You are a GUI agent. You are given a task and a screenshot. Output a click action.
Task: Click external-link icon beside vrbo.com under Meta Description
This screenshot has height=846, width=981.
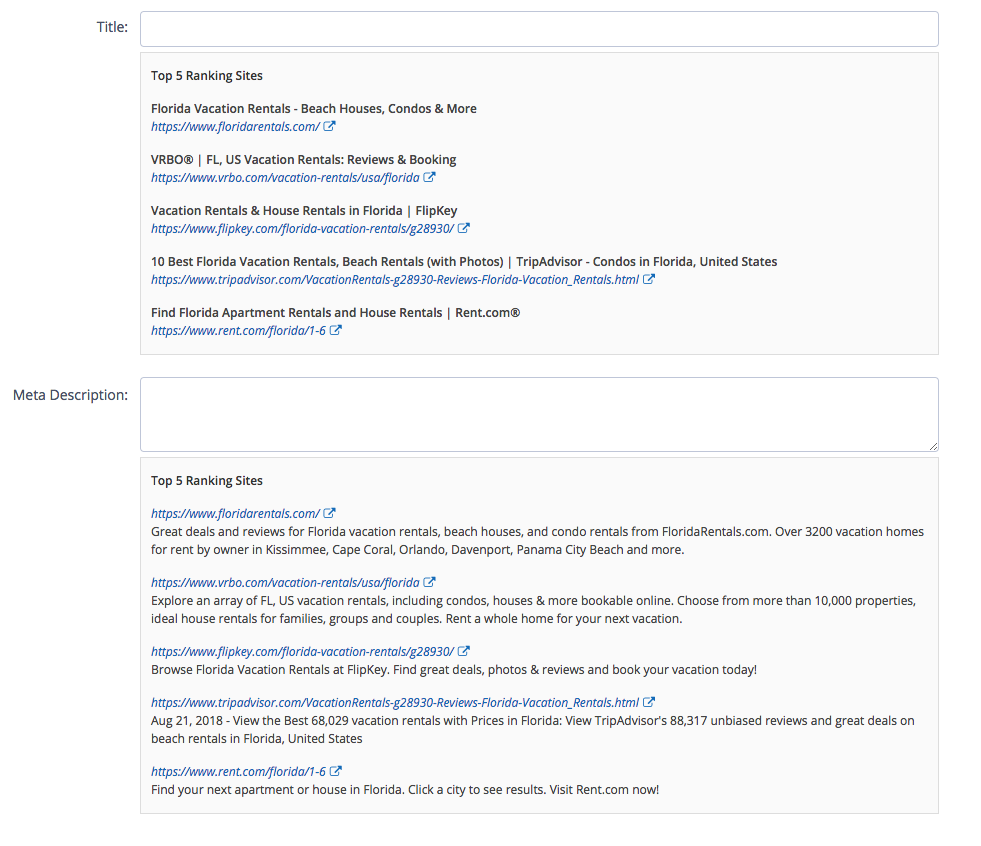pyautogui.click(x=429, y=582)
